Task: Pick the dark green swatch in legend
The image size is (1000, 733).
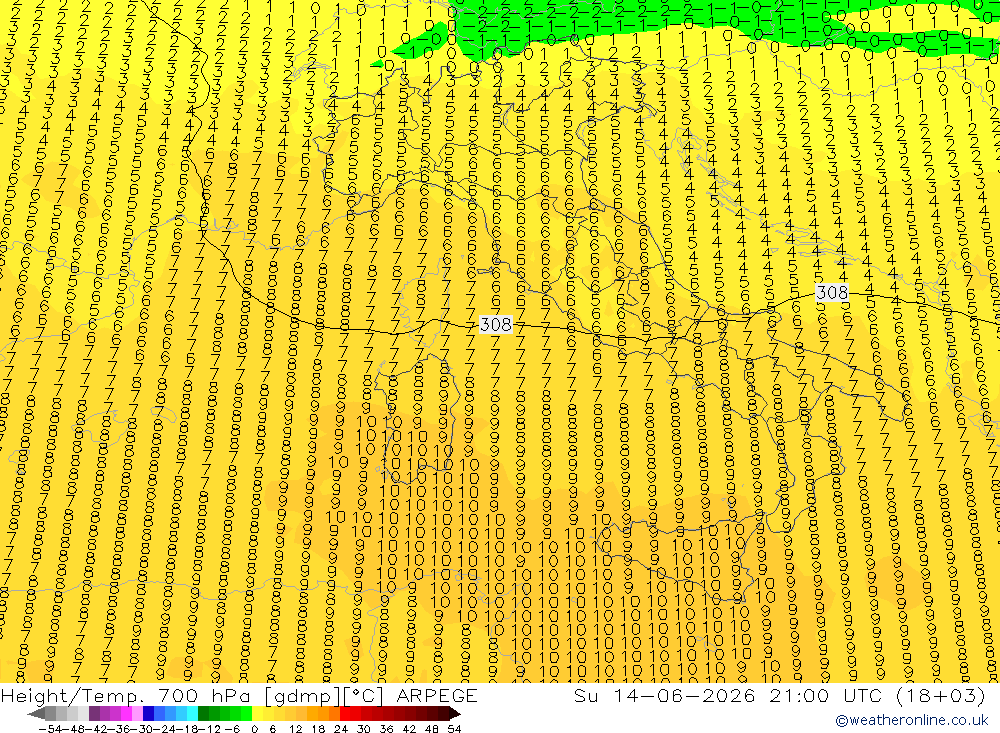Action: 203,713
